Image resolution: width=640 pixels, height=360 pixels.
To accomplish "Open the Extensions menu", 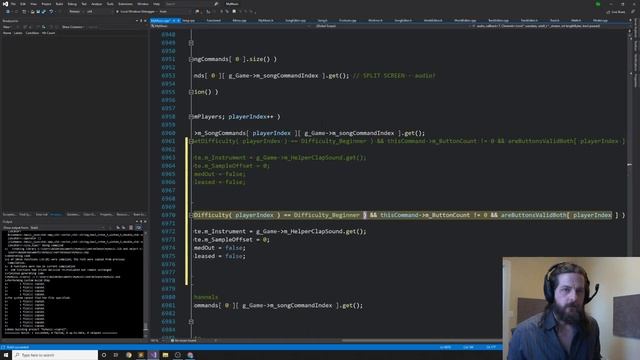I will point(125,4).
